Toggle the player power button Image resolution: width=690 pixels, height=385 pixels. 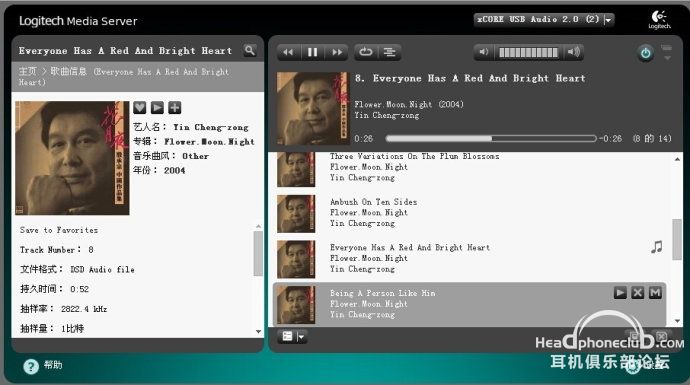point(645,53)
